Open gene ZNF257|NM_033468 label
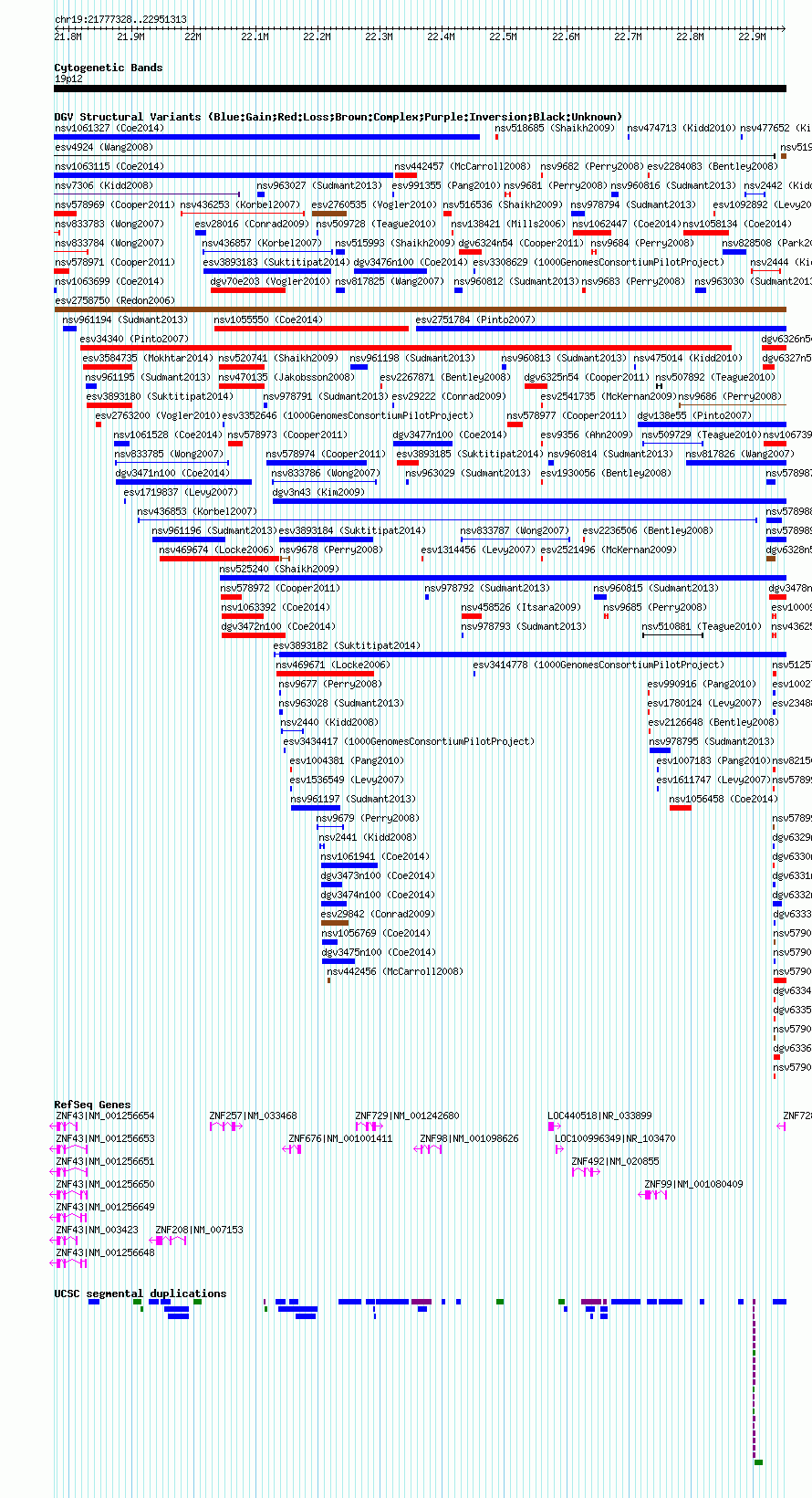The image size is (812, 1498). click(254, 1116)
